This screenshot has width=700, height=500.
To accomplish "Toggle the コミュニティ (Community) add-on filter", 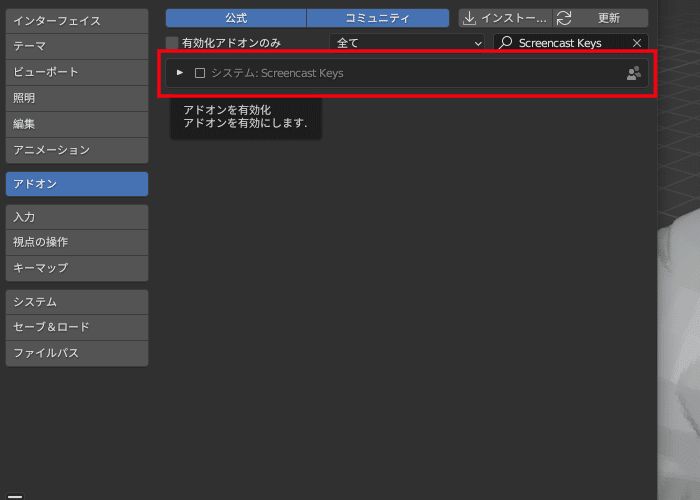I will click(378, 18).
